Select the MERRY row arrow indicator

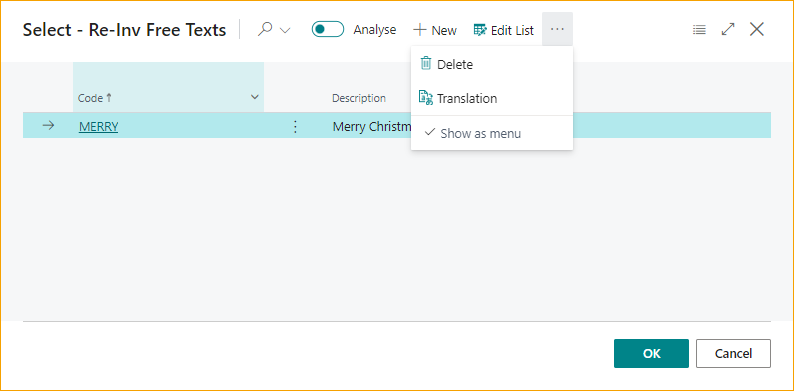click(48, 126)
